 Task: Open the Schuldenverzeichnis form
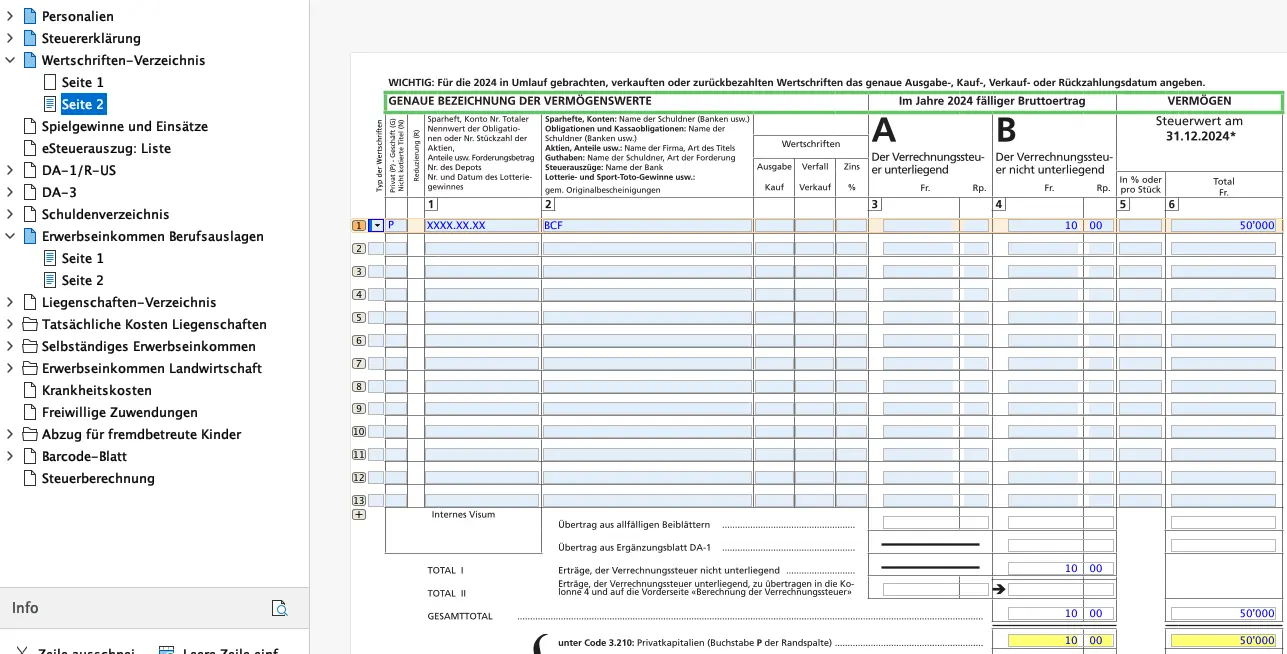coord(105,214)
